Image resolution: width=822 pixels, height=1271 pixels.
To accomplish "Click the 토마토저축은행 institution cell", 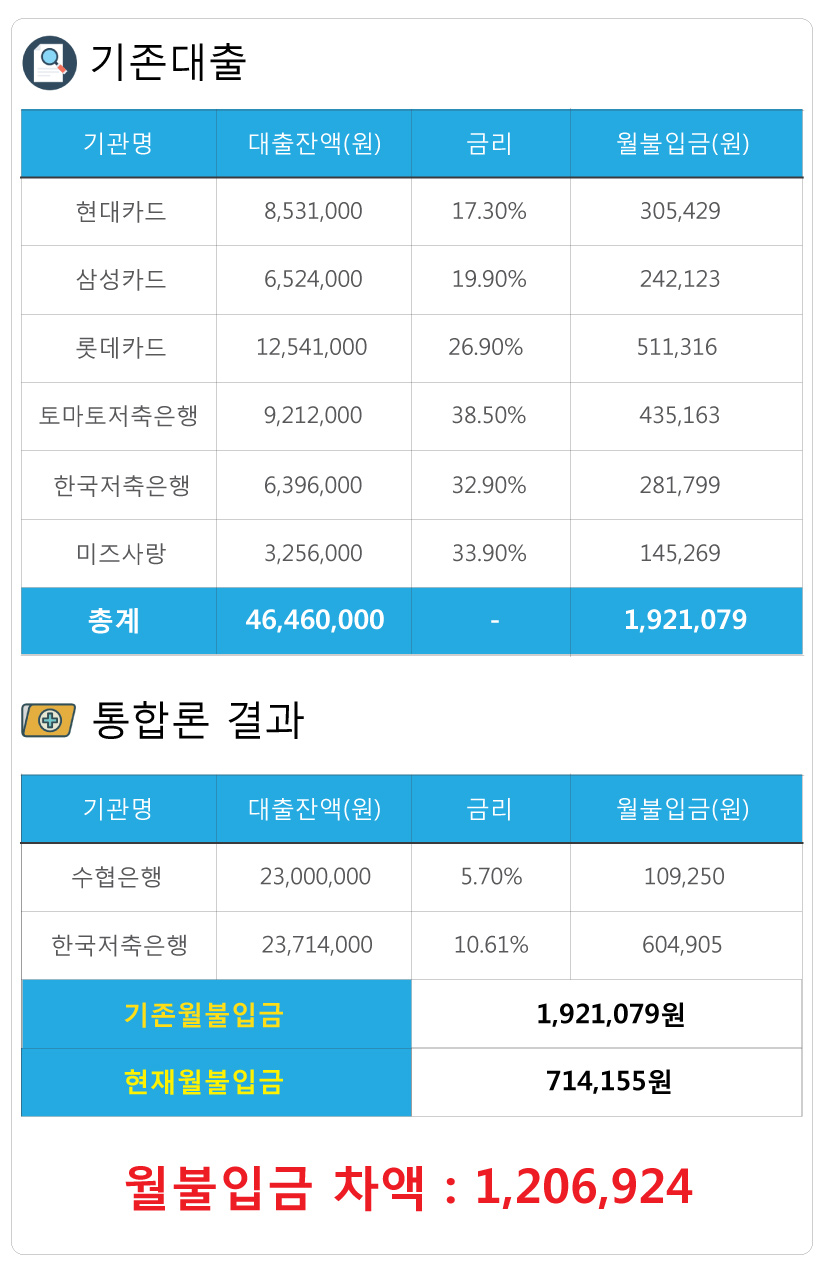I will [x=119, y=415].
